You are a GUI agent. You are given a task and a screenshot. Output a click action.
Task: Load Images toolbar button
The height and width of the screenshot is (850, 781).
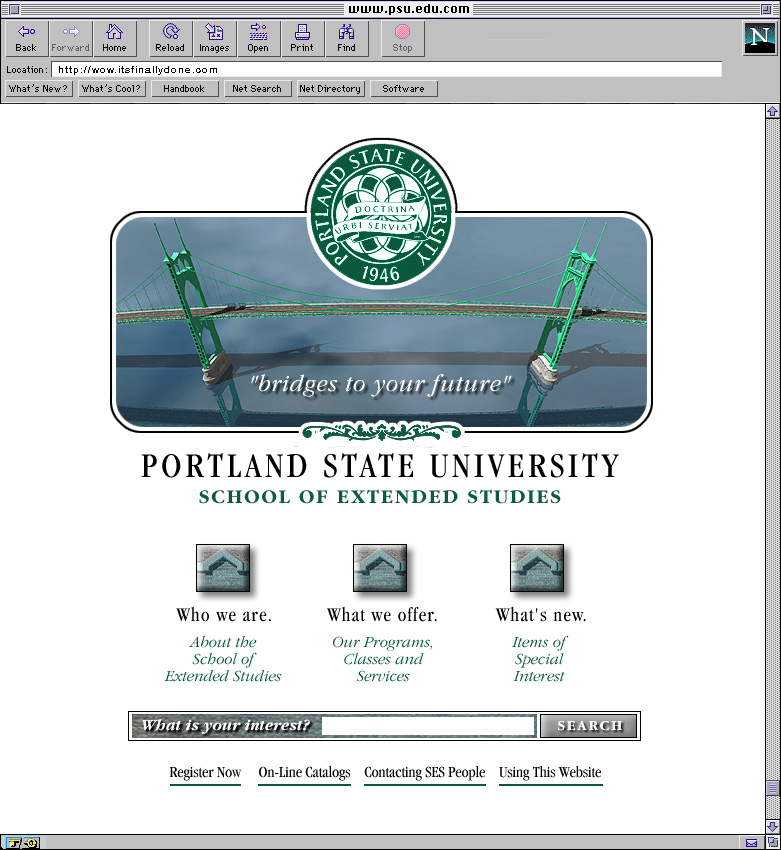[214, 38]
